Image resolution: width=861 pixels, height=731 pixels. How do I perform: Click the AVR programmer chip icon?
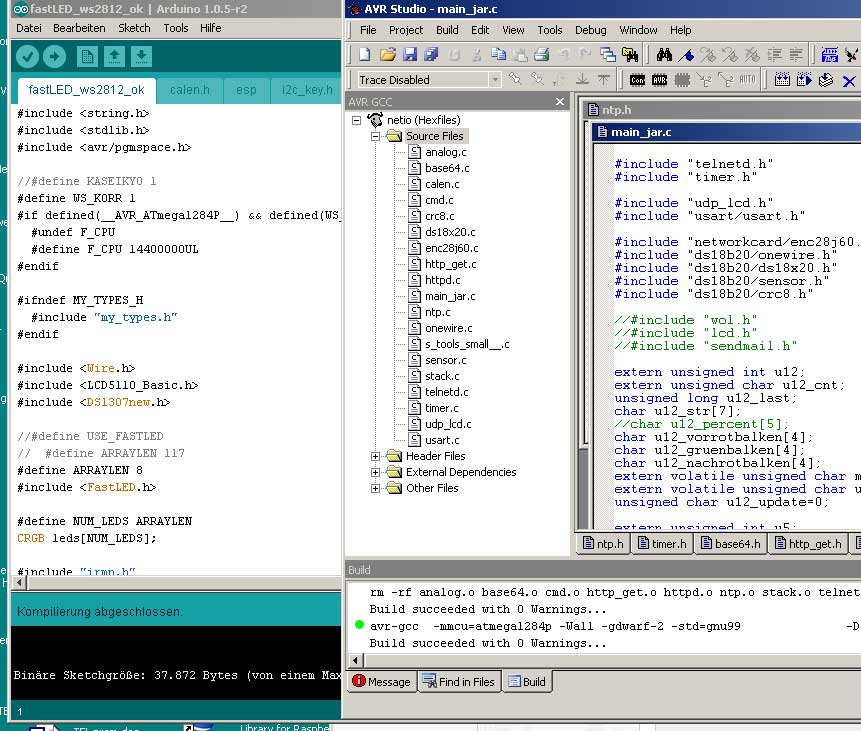pyautogui.click(x=659, y=80)
